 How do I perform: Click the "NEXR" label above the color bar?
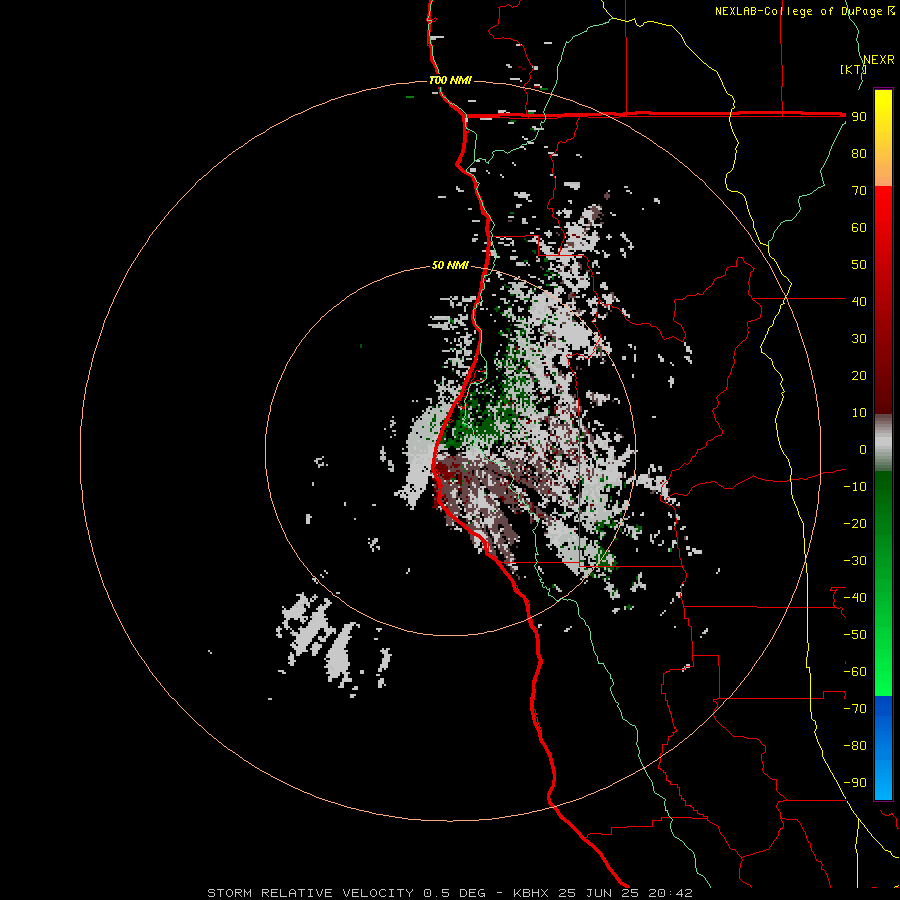(x=879, y=60)
